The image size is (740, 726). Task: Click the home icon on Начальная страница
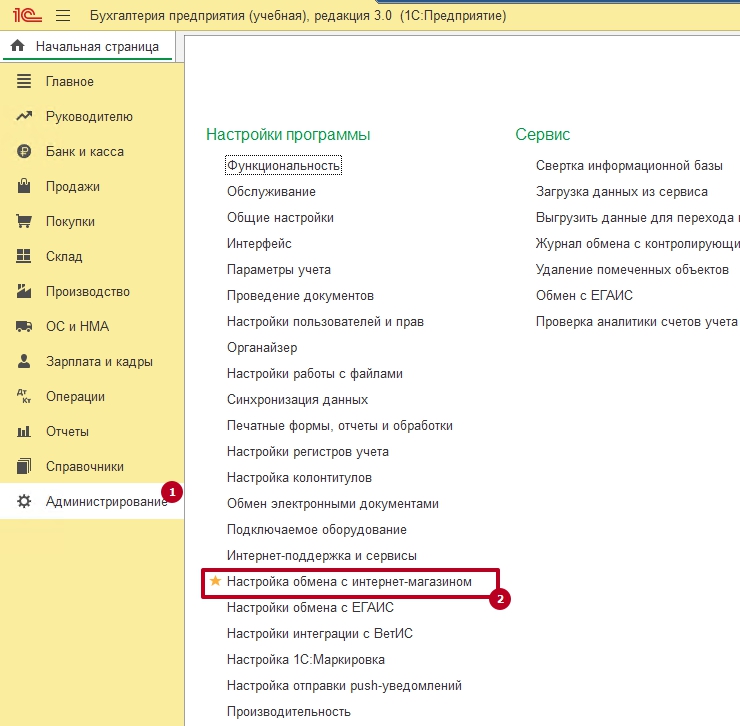[x=18, y=46]
